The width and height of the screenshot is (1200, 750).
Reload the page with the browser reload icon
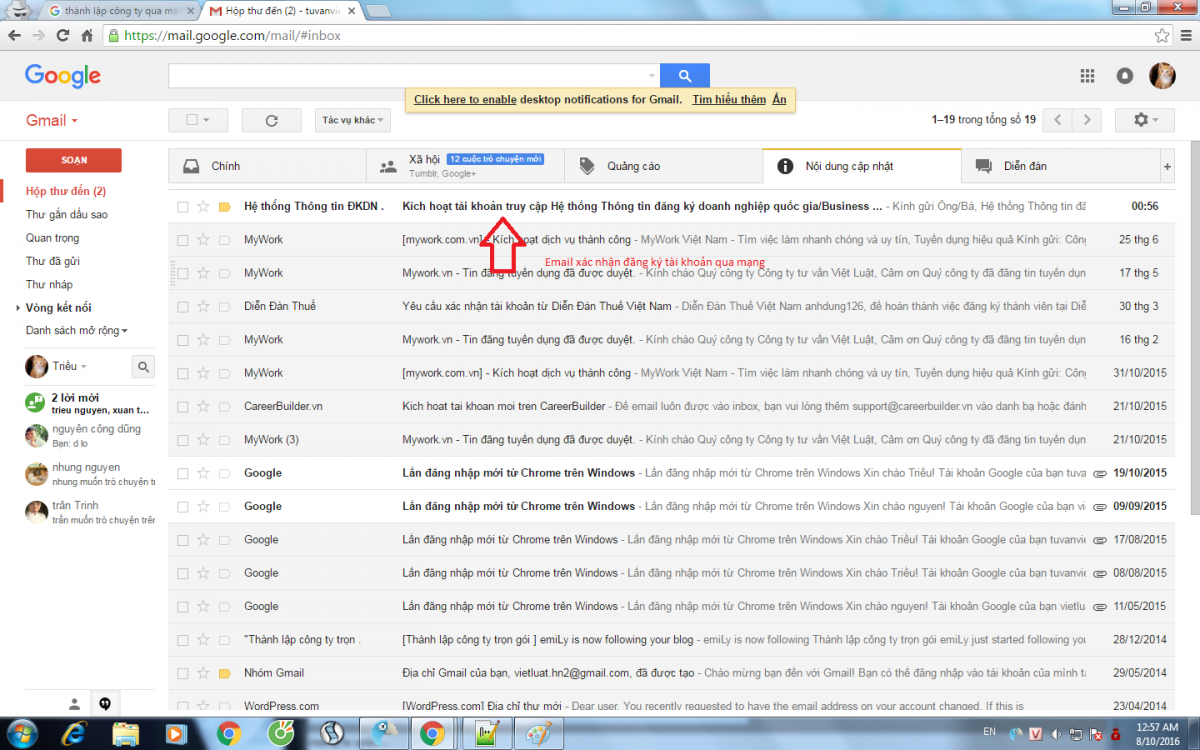click(x=63, y=35)
